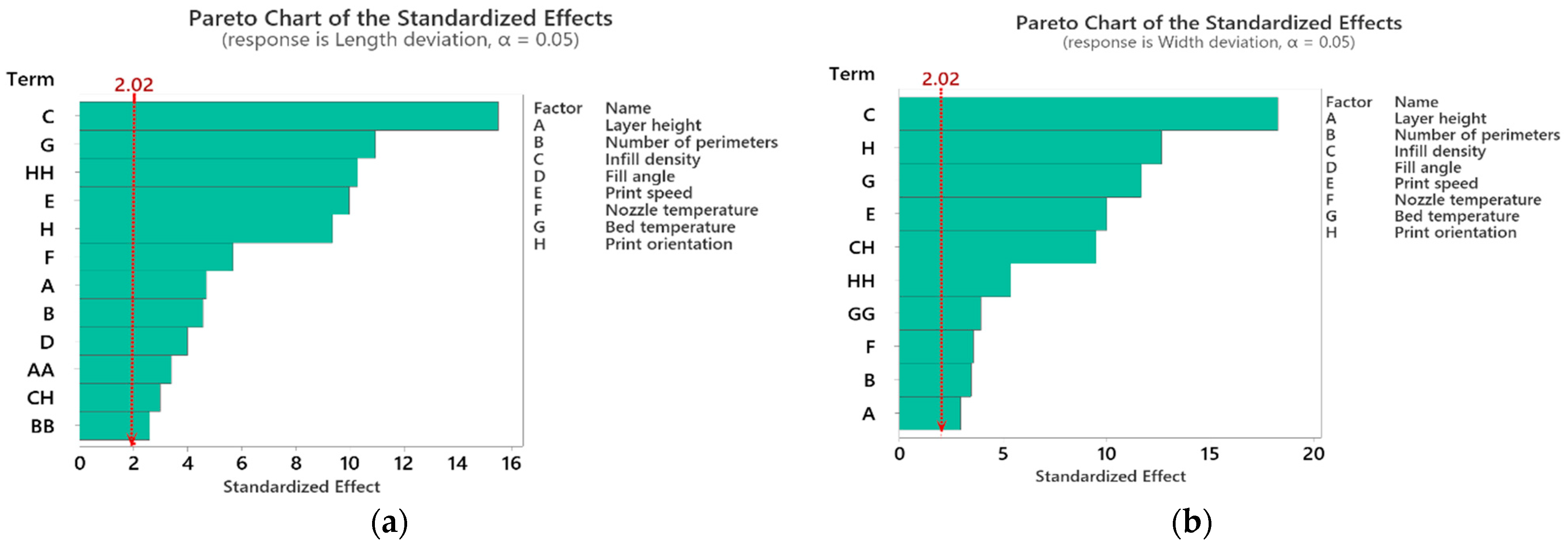Click the "Standardized Effect" axis label under chart (a)
1568x551 pixels.
(x=301, y=487)
